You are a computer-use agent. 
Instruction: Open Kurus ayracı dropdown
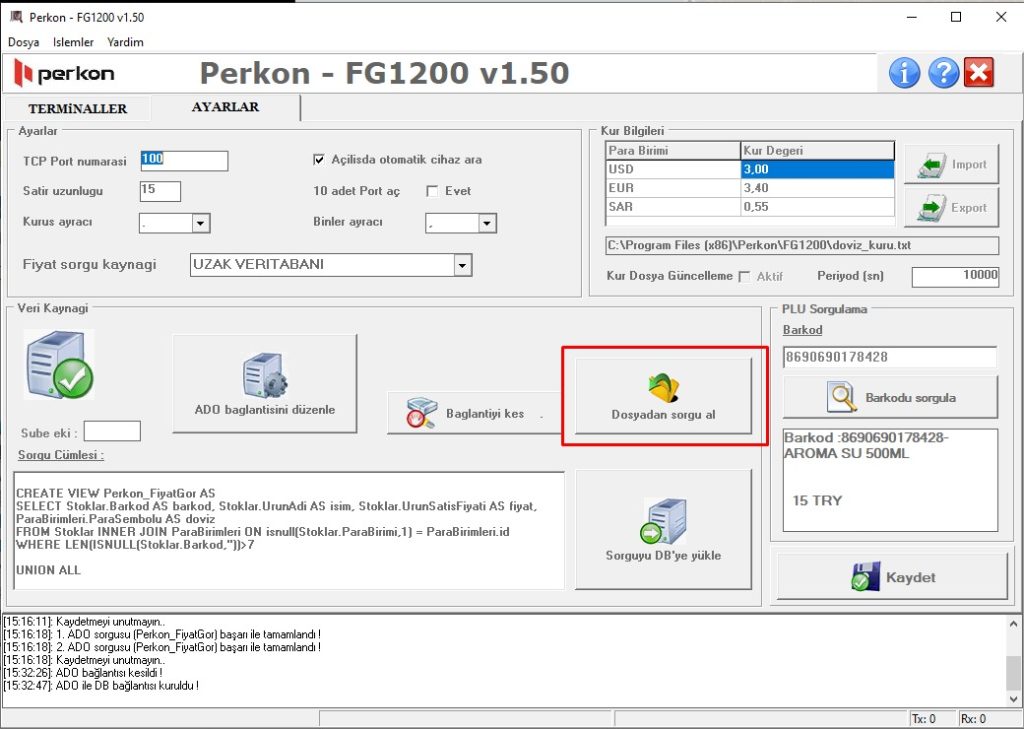point(200,223)
